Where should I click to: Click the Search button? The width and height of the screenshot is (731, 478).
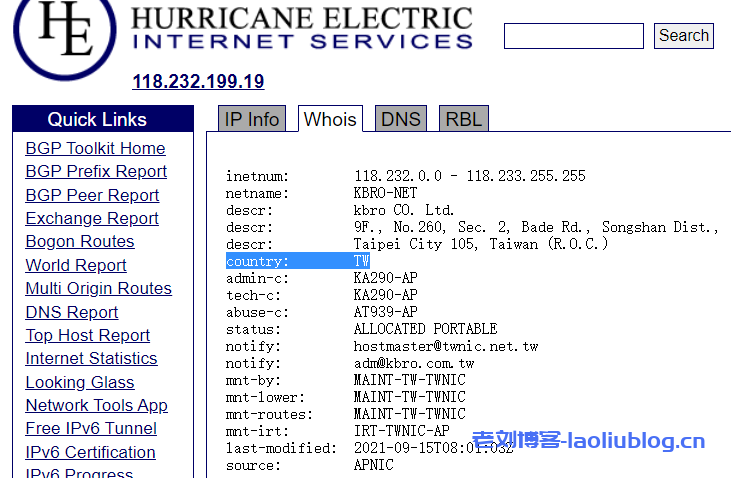click(x=683, y=36)
